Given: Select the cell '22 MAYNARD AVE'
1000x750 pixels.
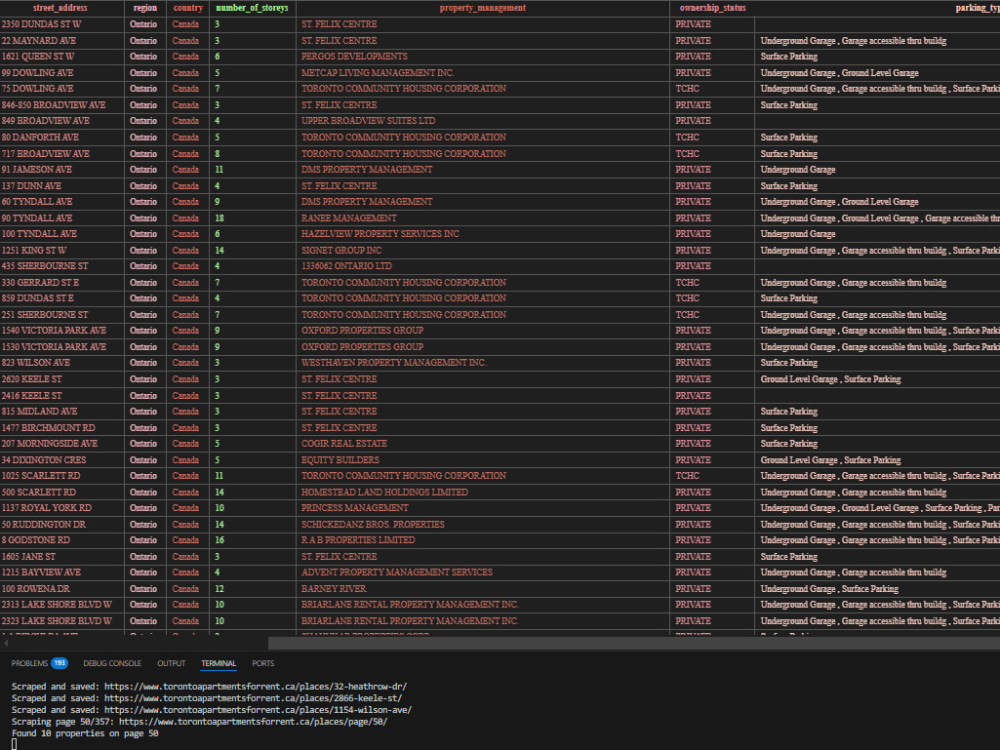Looking at the screenshot, I should (62, 41).
